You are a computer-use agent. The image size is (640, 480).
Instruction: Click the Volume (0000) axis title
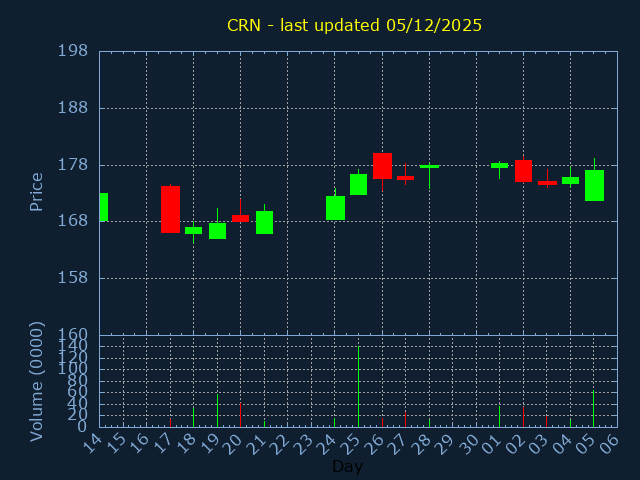[36, 382]
